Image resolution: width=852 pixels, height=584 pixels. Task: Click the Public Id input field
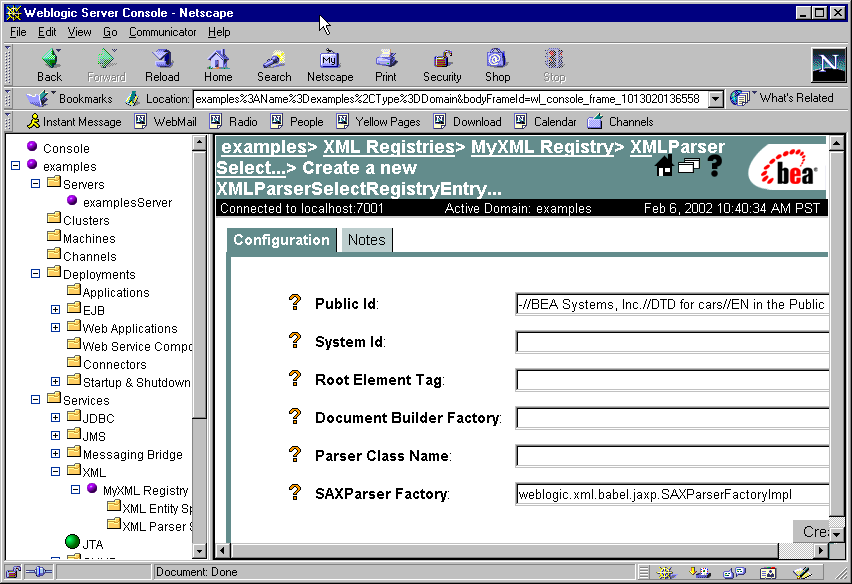coord(672,304)
